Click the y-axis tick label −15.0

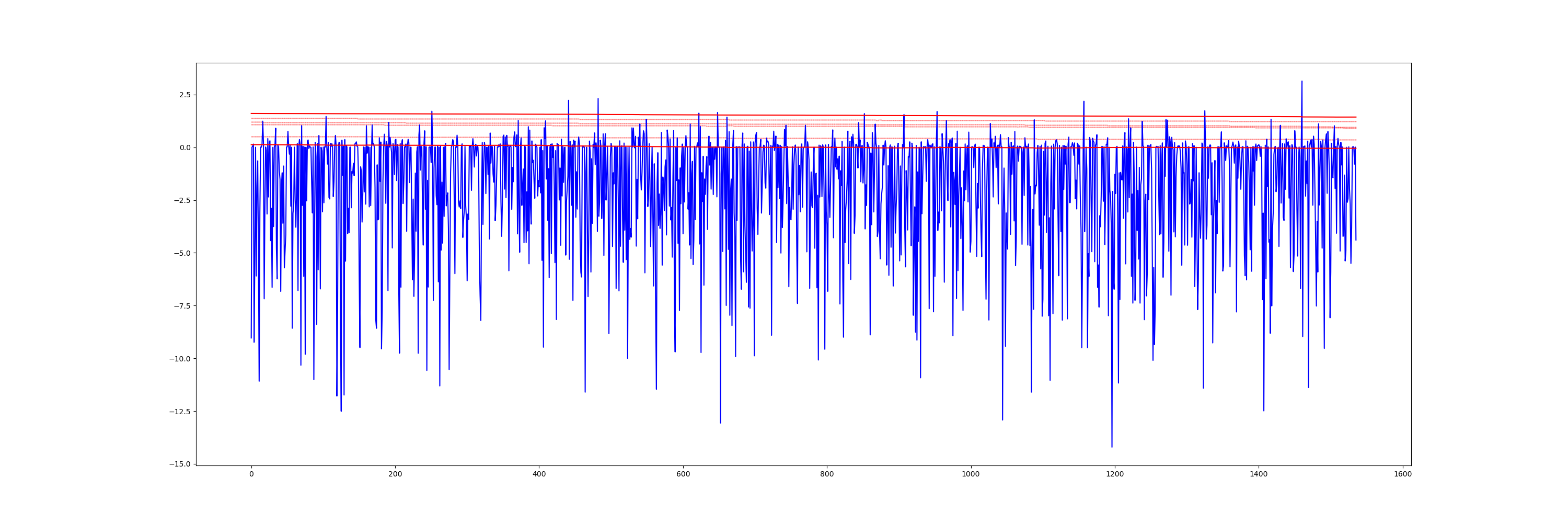tap(180, 464)
